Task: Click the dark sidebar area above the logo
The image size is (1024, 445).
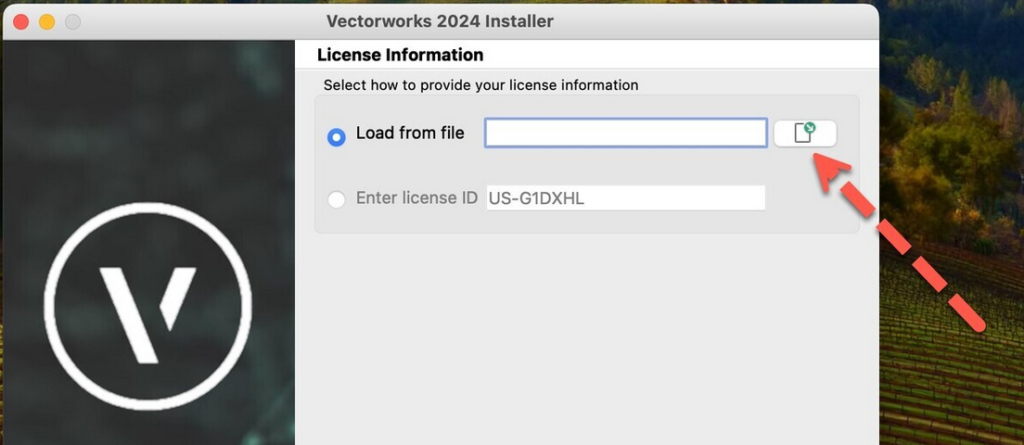Action: 148,120
